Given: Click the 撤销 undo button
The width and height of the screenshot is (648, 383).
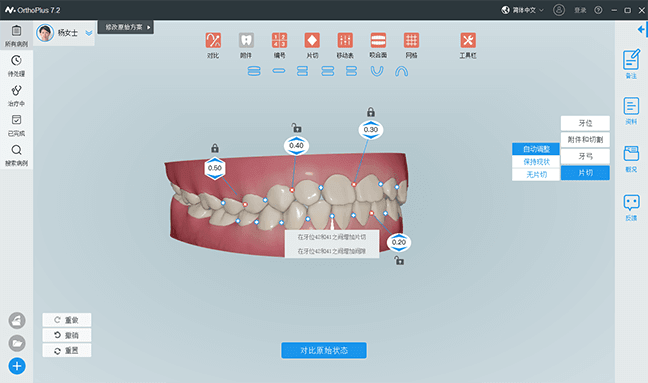Looking at the screenshot, I should click(x=67, y=335).
